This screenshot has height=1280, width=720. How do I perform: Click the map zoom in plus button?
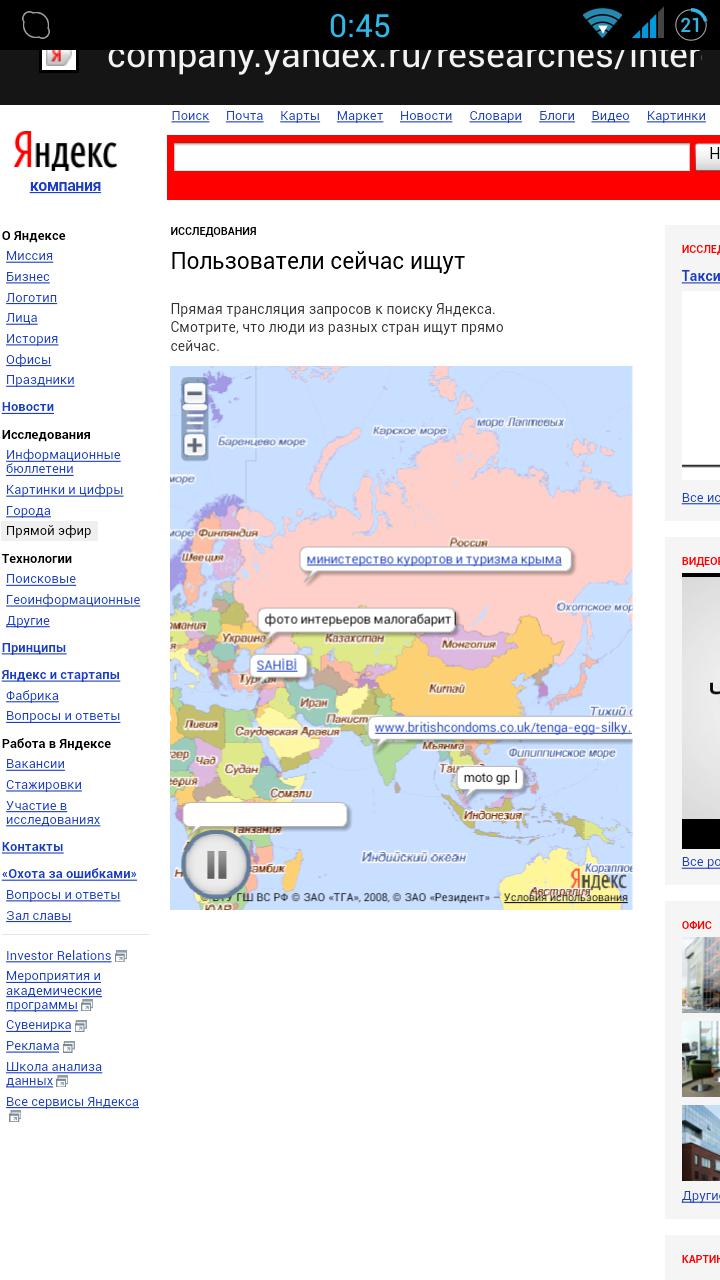[195, 446]
